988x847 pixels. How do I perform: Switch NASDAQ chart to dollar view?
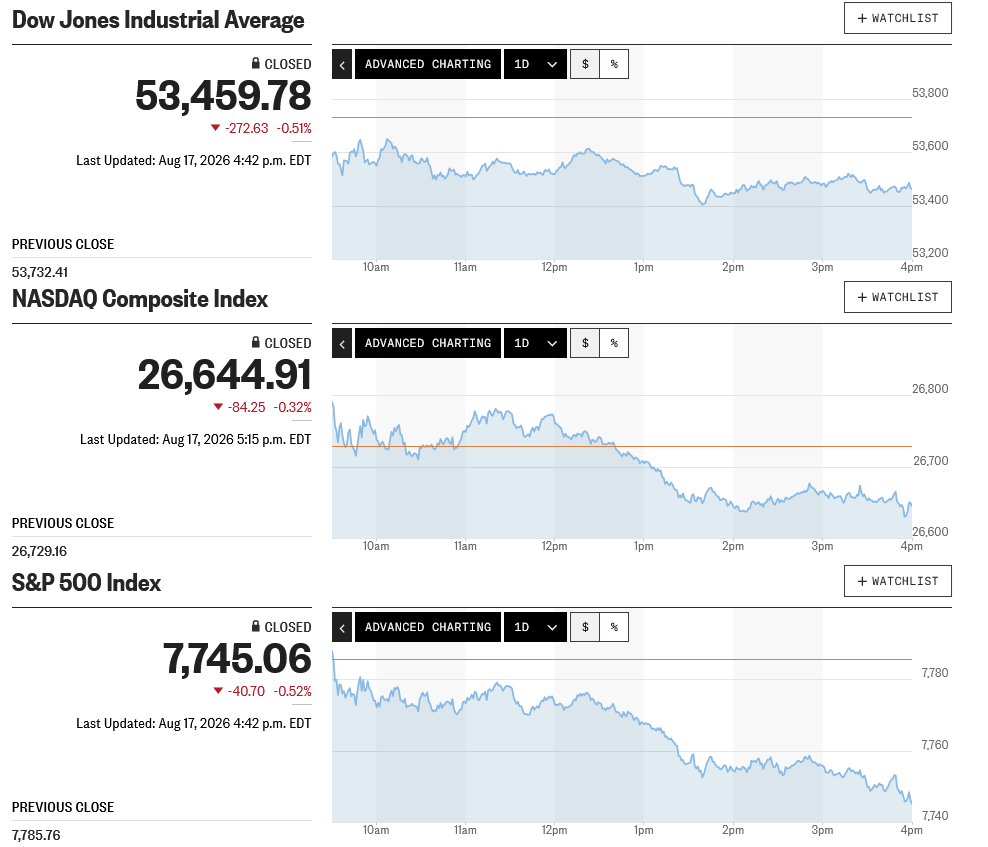click(x=585, y=343)
